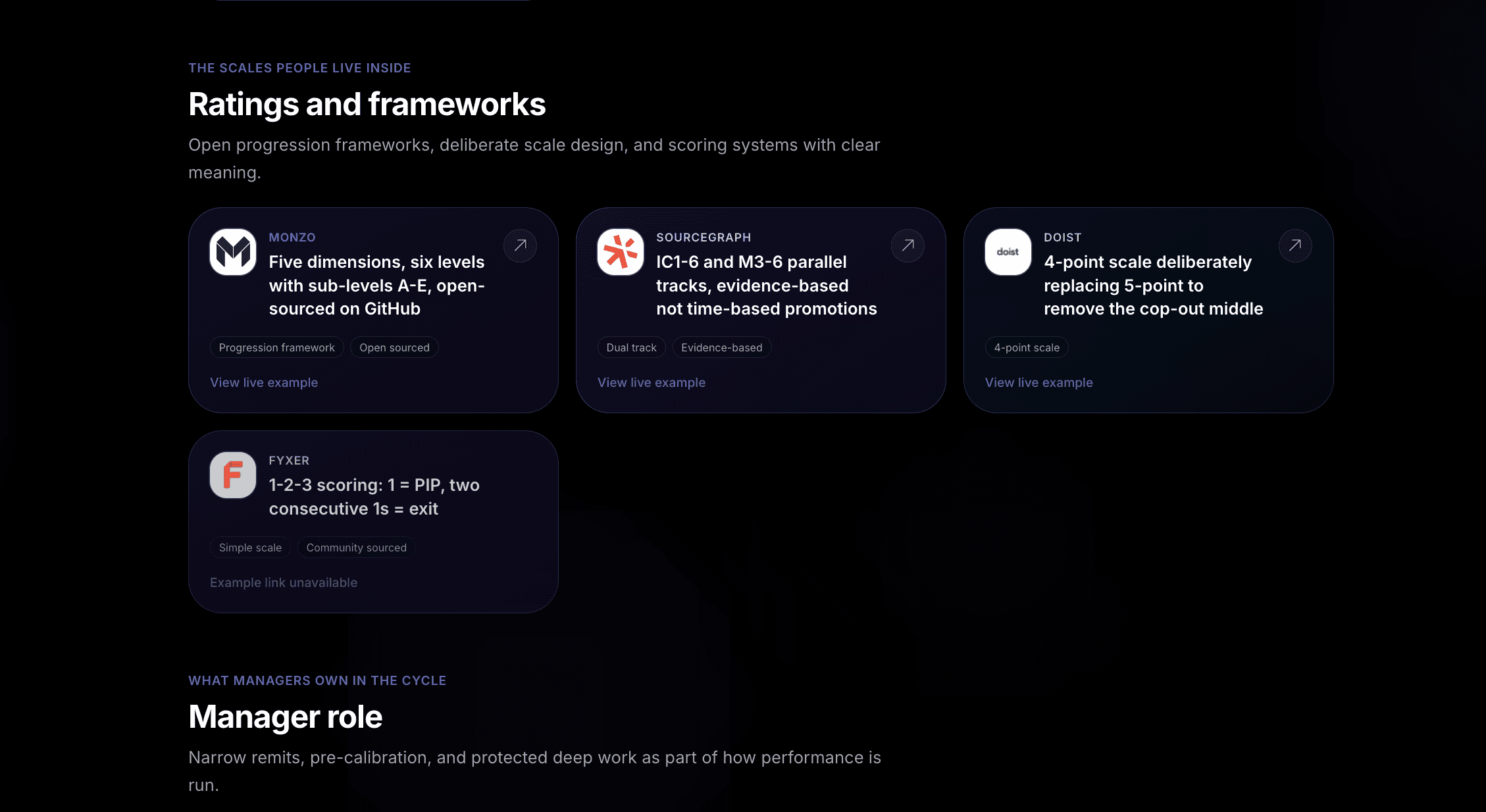Image resolution: width=1486 pixels, height=812 pixels.
Task: View live example for Monzo
Action: tap(264, 382)
